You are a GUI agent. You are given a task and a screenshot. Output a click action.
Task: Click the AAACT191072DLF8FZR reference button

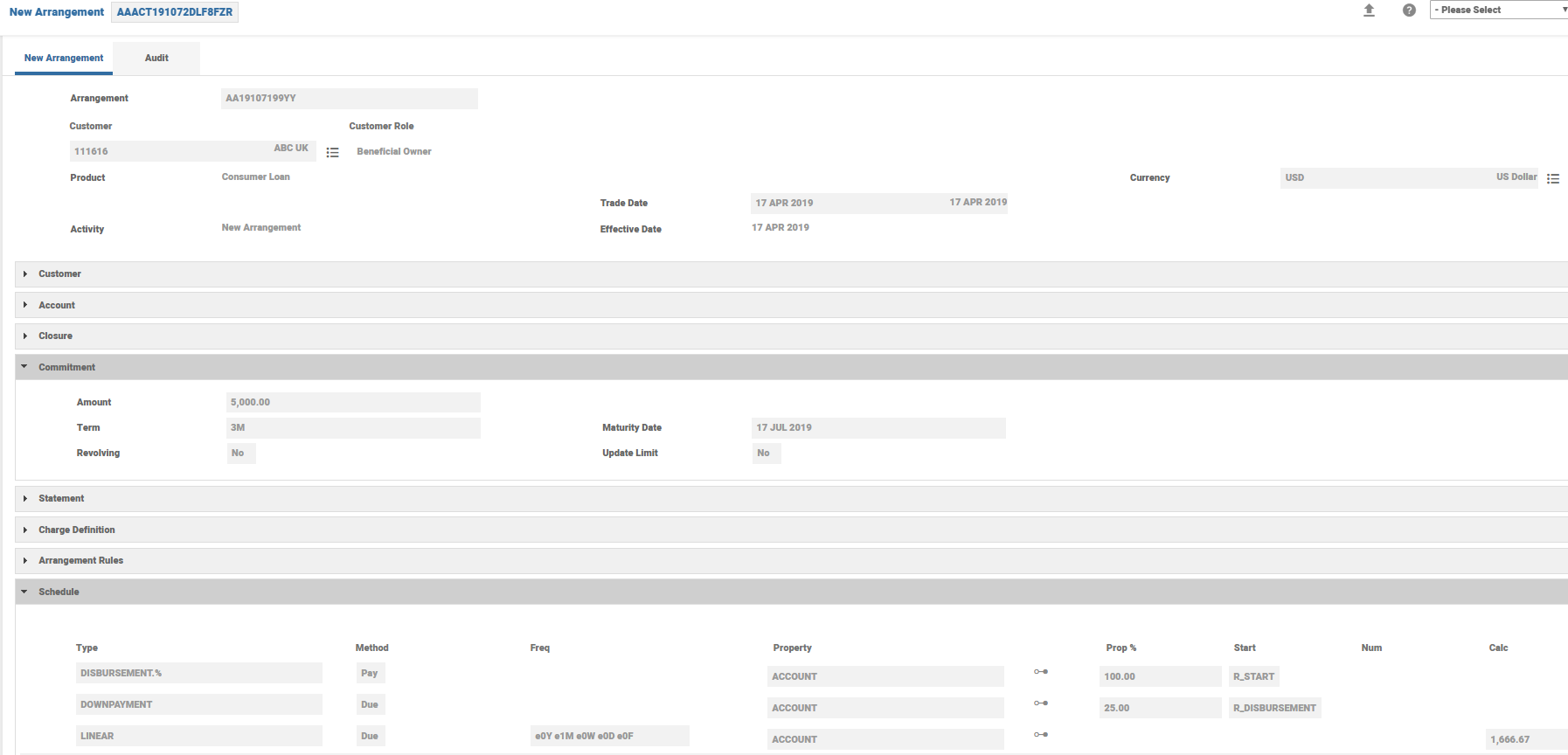pos(175,12)
